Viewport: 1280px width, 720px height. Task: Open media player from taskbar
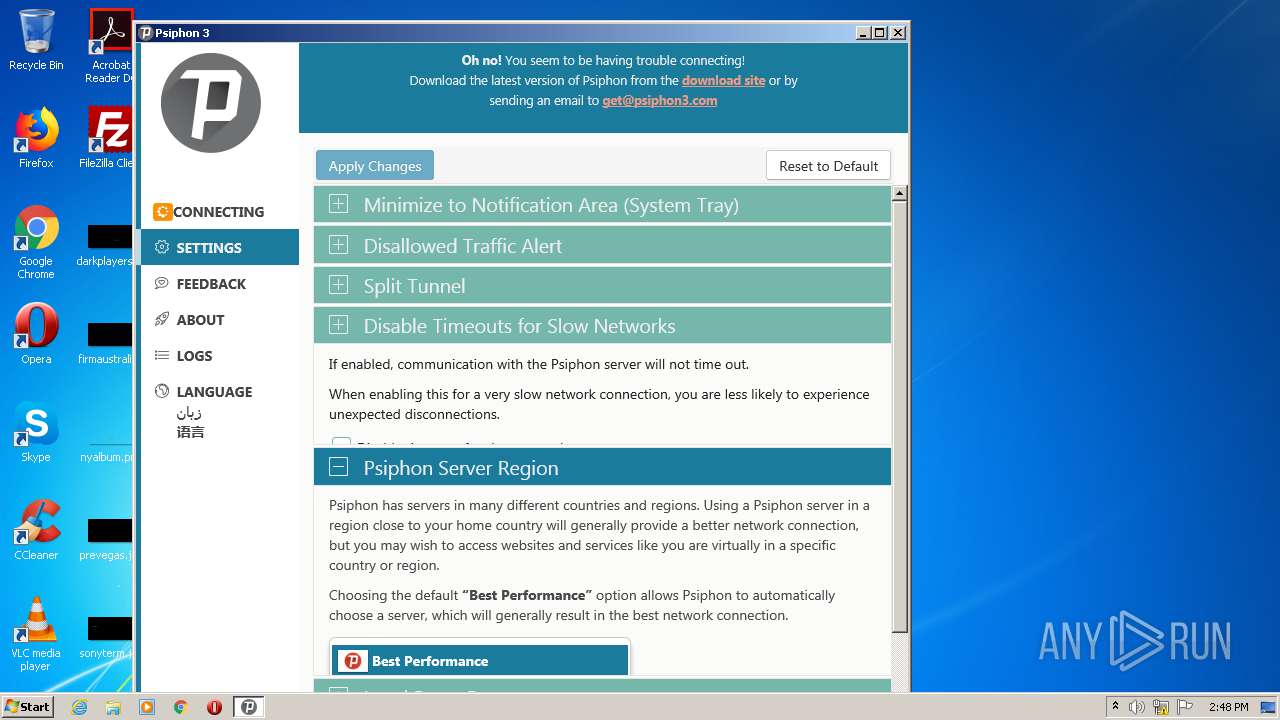pos(147,707)
